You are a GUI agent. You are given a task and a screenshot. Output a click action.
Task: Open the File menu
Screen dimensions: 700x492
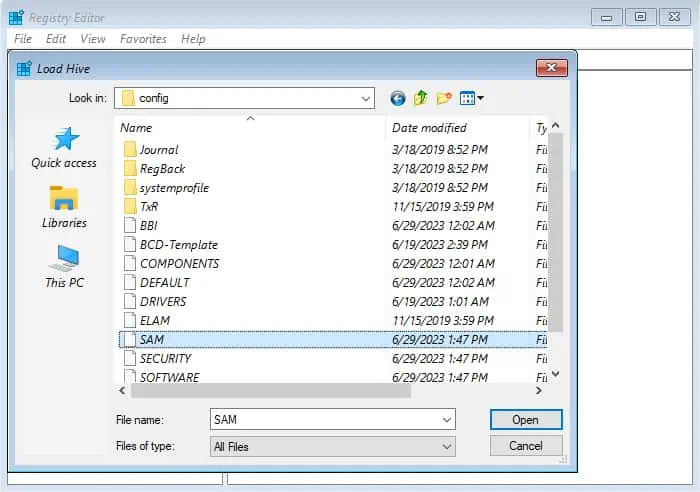(23, 39)
